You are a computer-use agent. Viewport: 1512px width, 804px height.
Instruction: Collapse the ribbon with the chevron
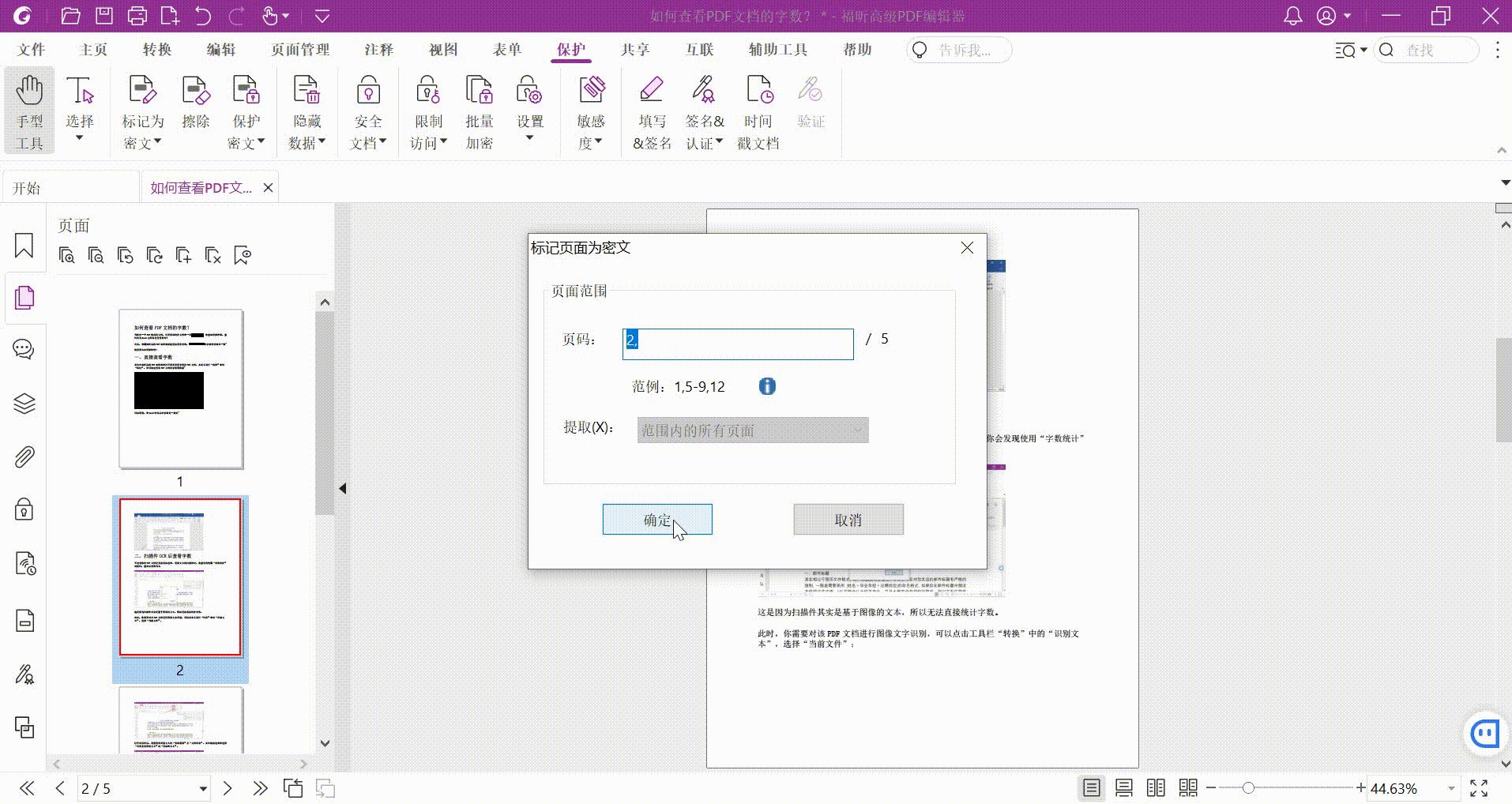point(1502,150)
